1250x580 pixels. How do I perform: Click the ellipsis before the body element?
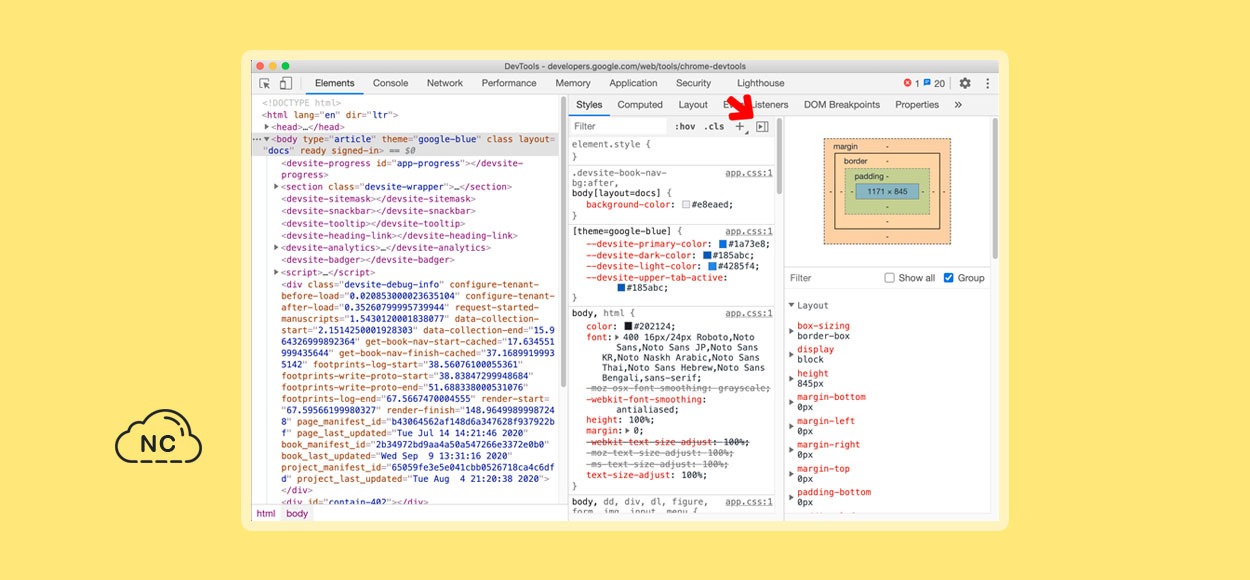(257, 139)
